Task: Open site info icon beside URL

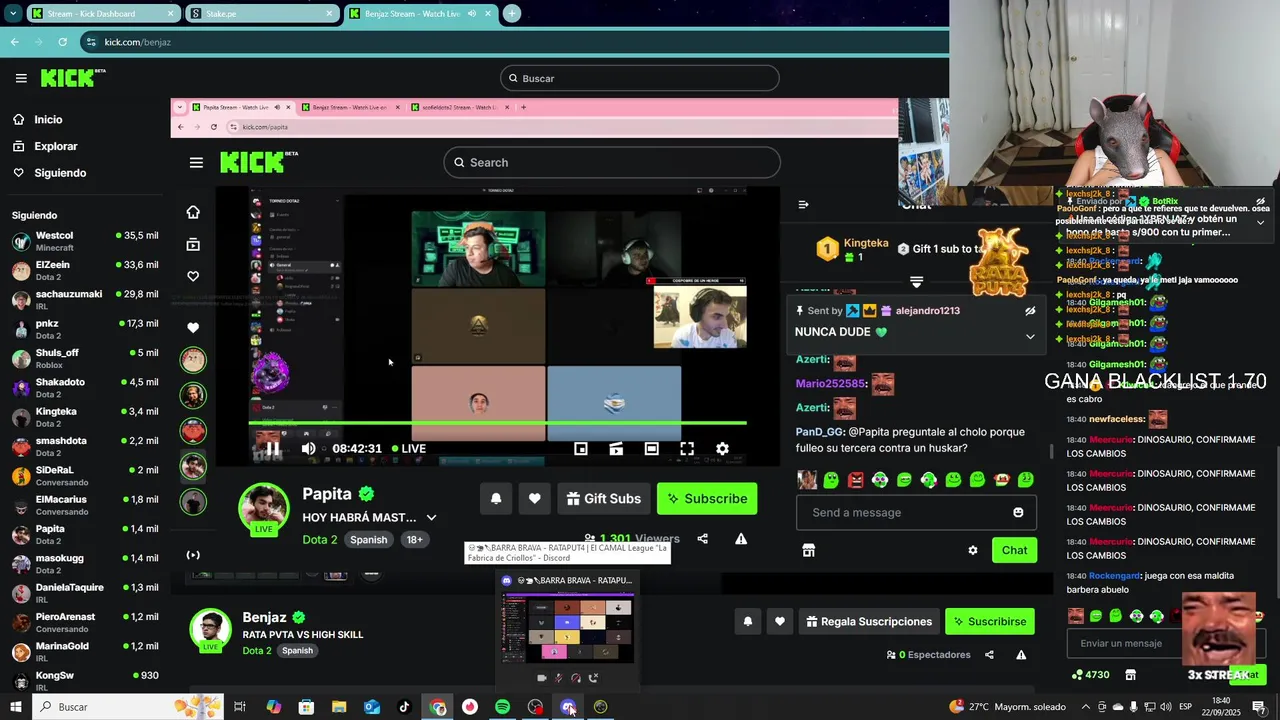Action: (x=91, y=42)
